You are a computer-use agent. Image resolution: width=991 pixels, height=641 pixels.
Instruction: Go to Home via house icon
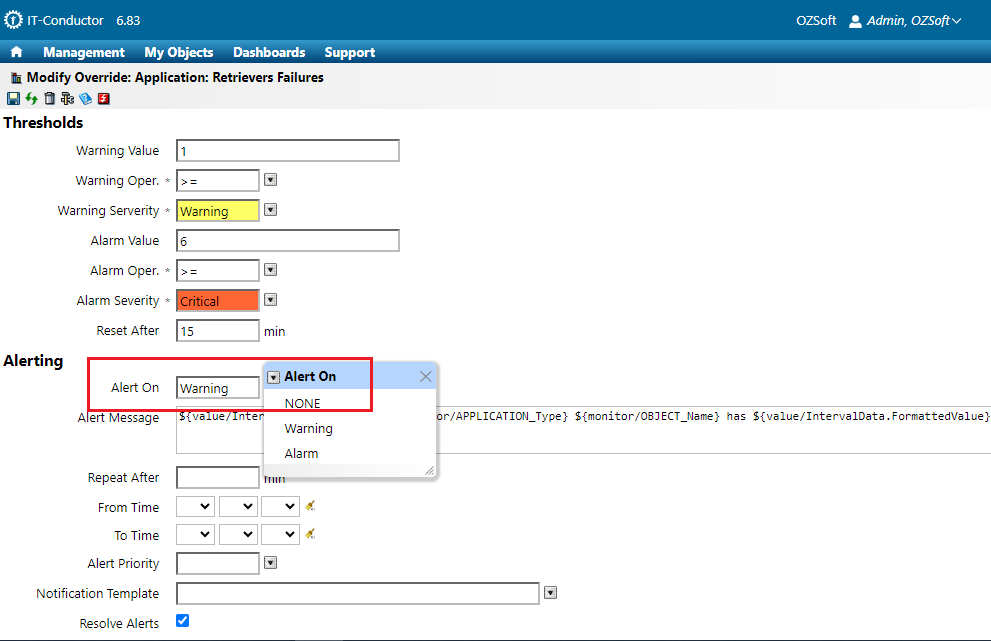(17, 52)
